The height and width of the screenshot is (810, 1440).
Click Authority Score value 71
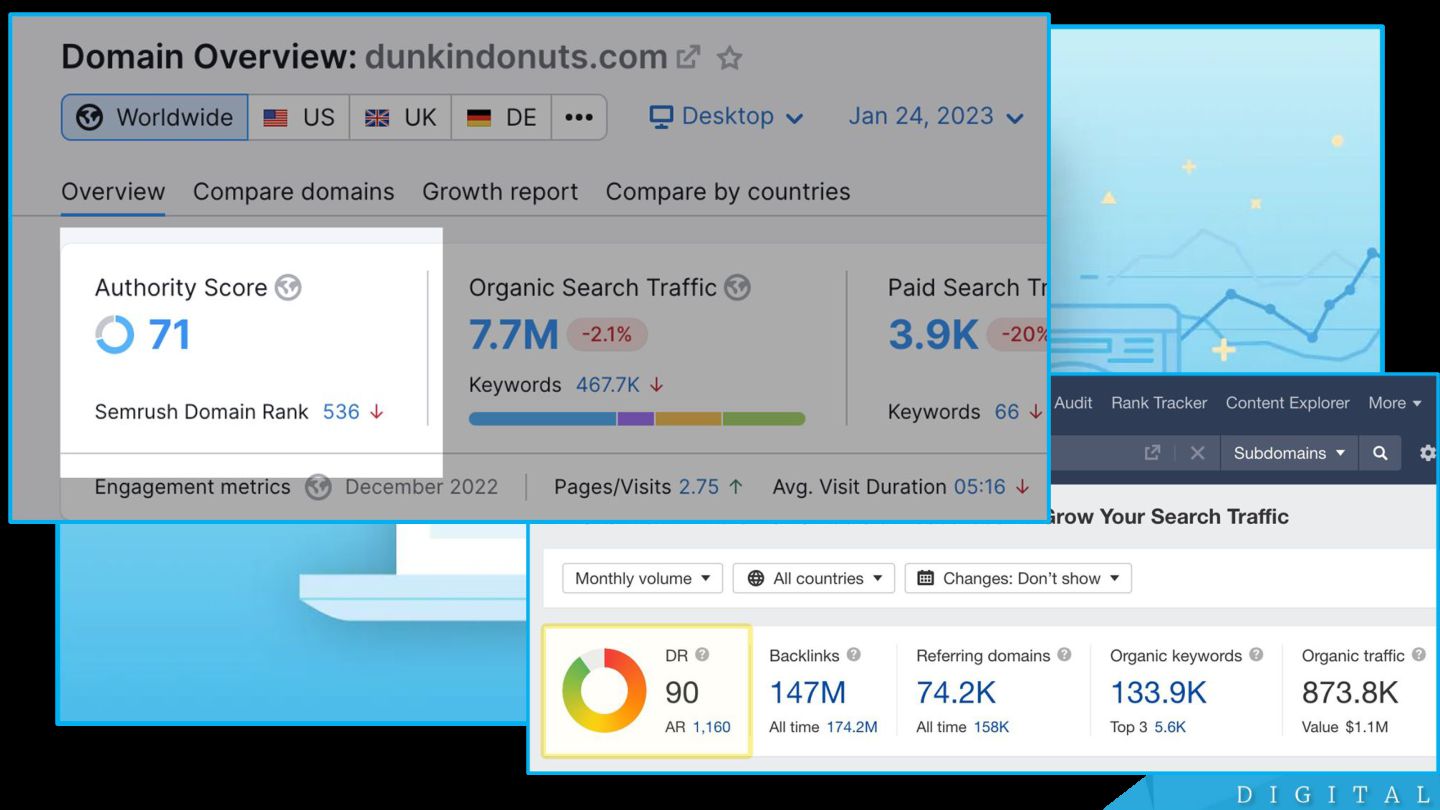click(x=169, y=335)
